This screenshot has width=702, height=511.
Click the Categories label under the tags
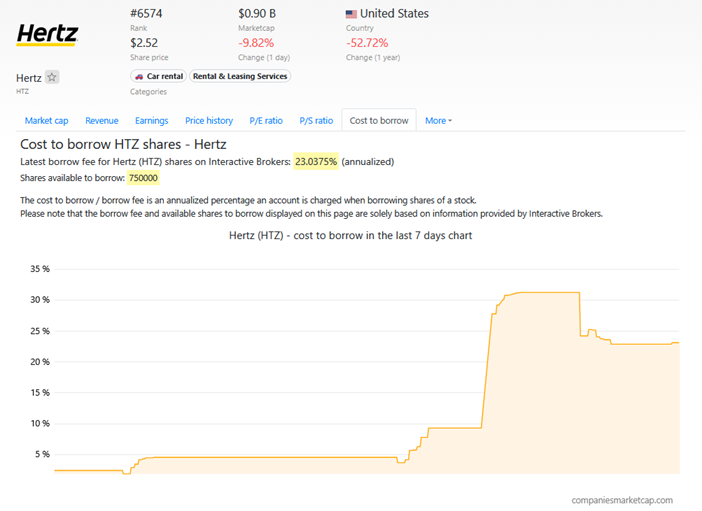[148, 92]
